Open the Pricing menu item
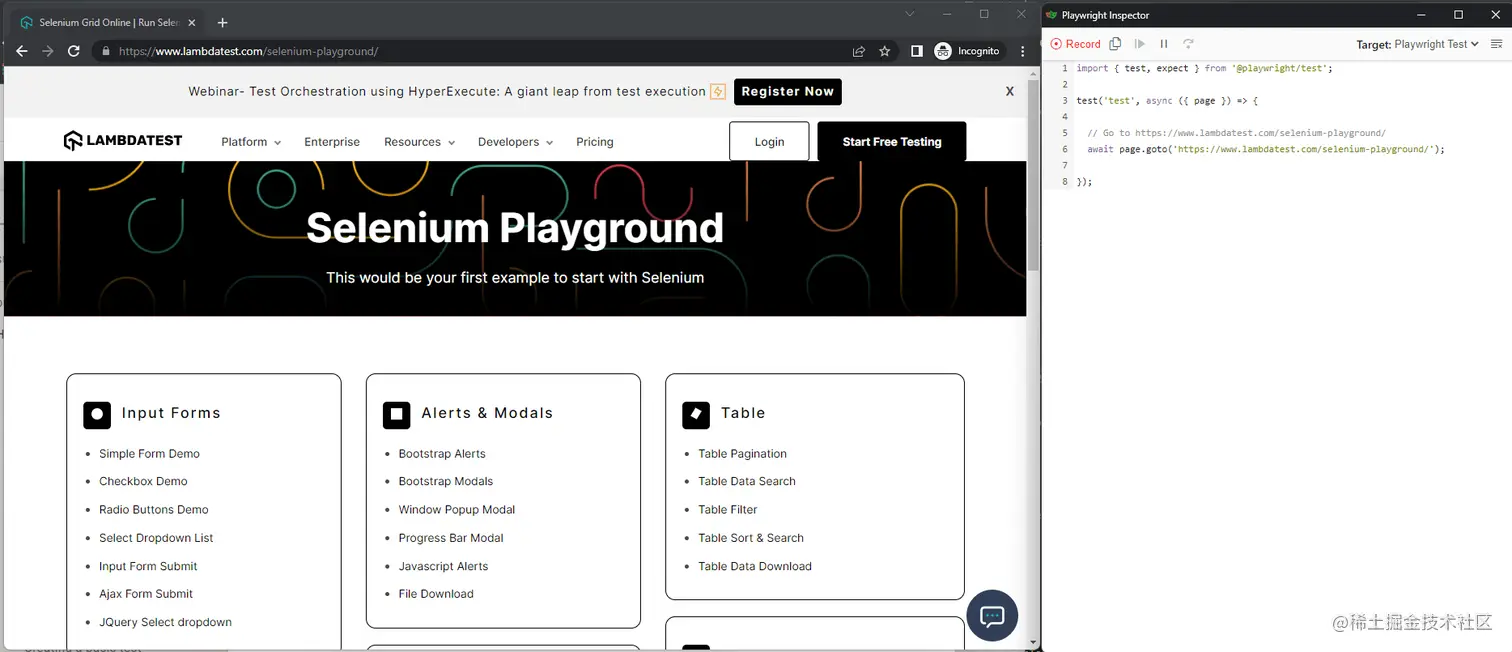This screenshot has width=1512, height=652. click(594, 142)
